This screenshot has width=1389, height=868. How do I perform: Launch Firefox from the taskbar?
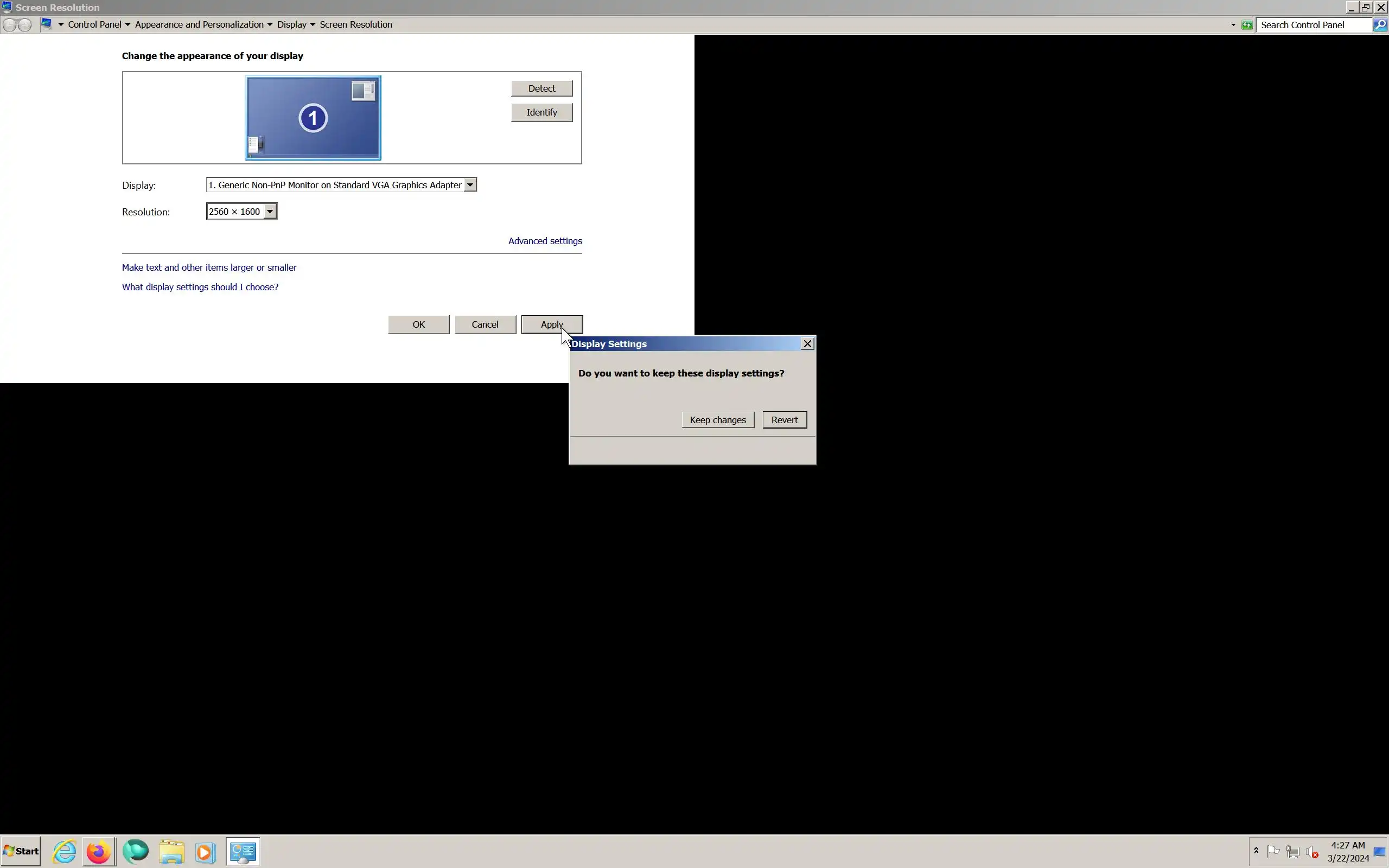click(99, 851)
